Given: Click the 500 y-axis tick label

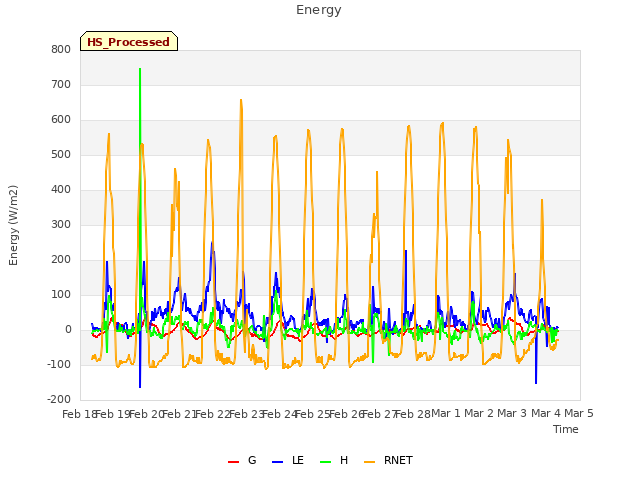Looking at the screenshot, I should tap(61, 155).
